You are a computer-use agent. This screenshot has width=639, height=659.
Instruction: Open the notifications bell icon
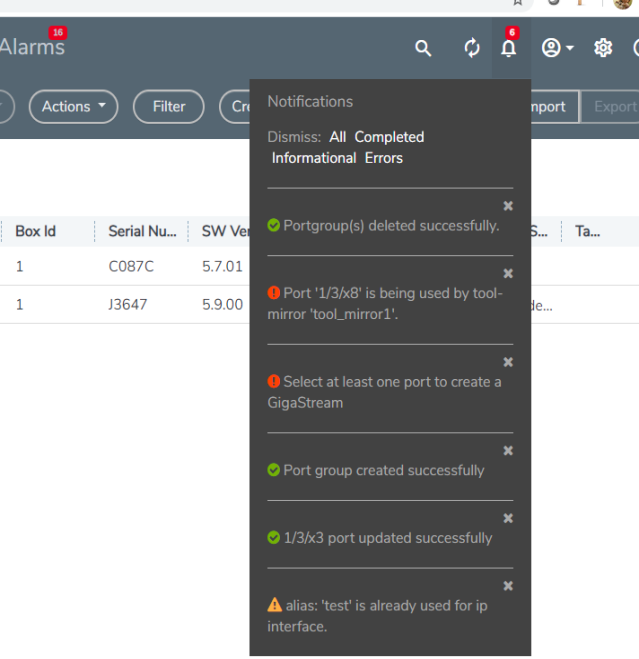click(x=509, y=48)
